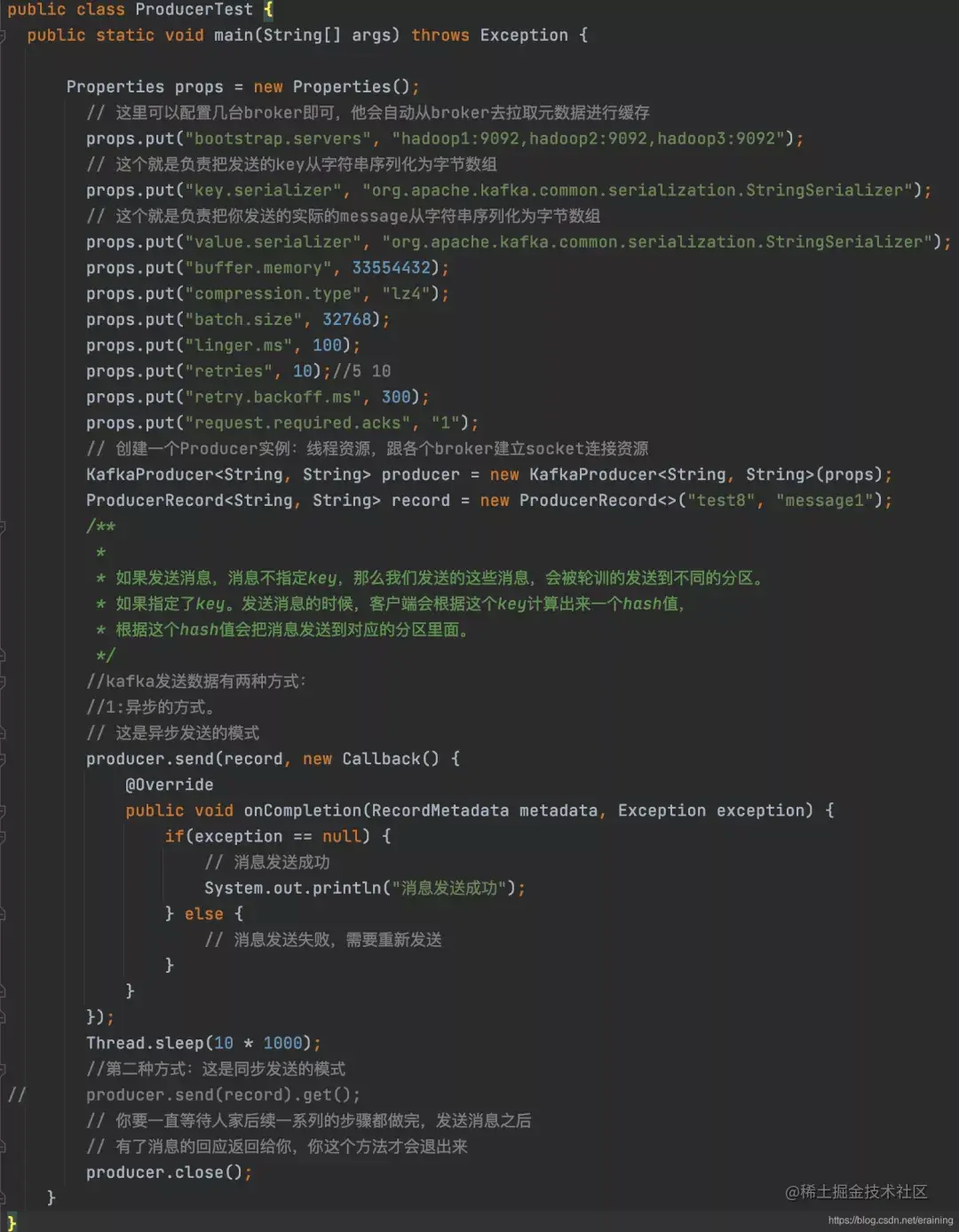959x1232 pixels.
Task: Click the "request.required.acks" string
Action: (x=297, y=423)
